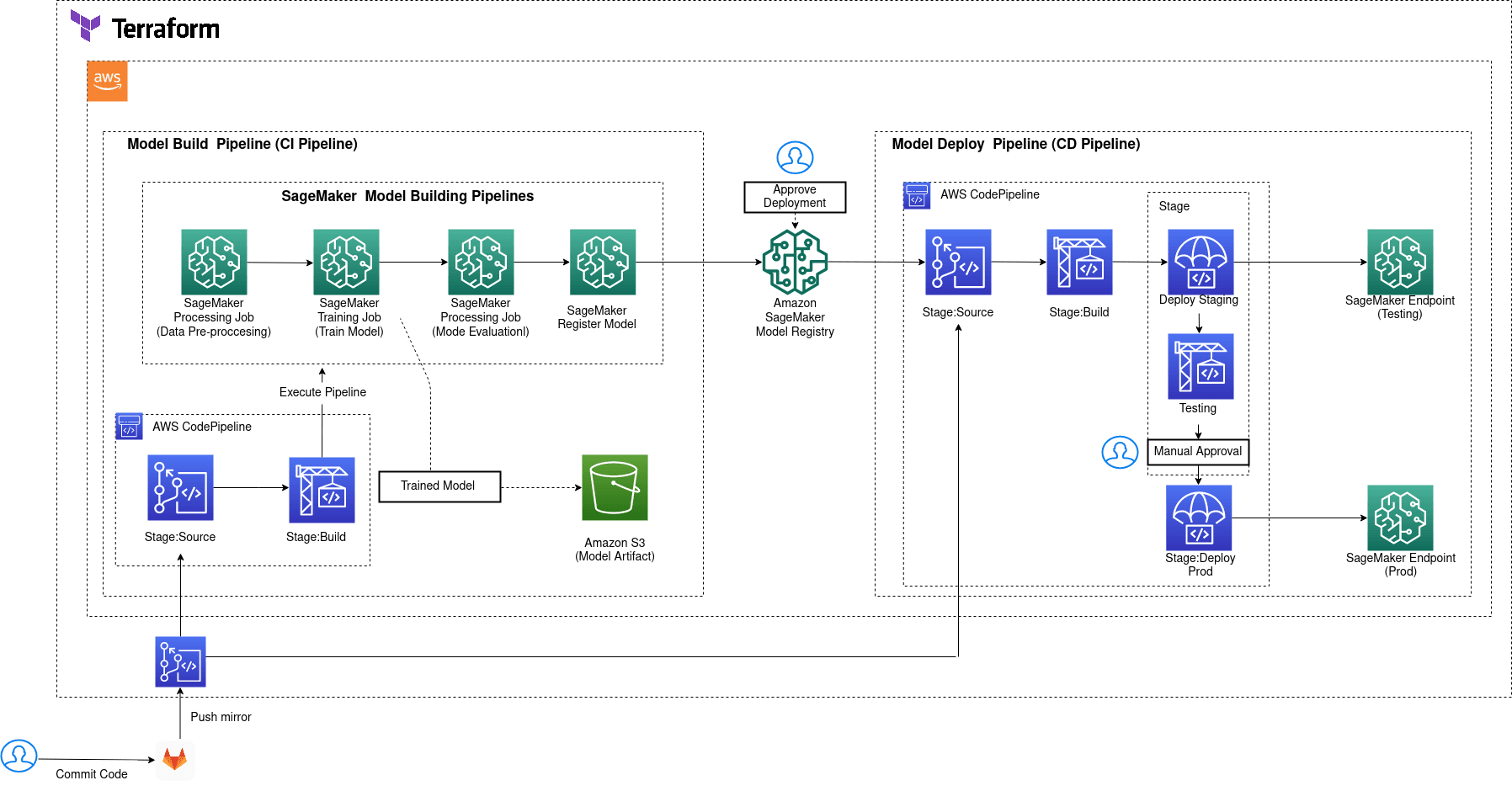Viewport: 1512px width, 791px height.
Task: Select the mirrored repository icon below AWS box
Action: coord(180,661)
